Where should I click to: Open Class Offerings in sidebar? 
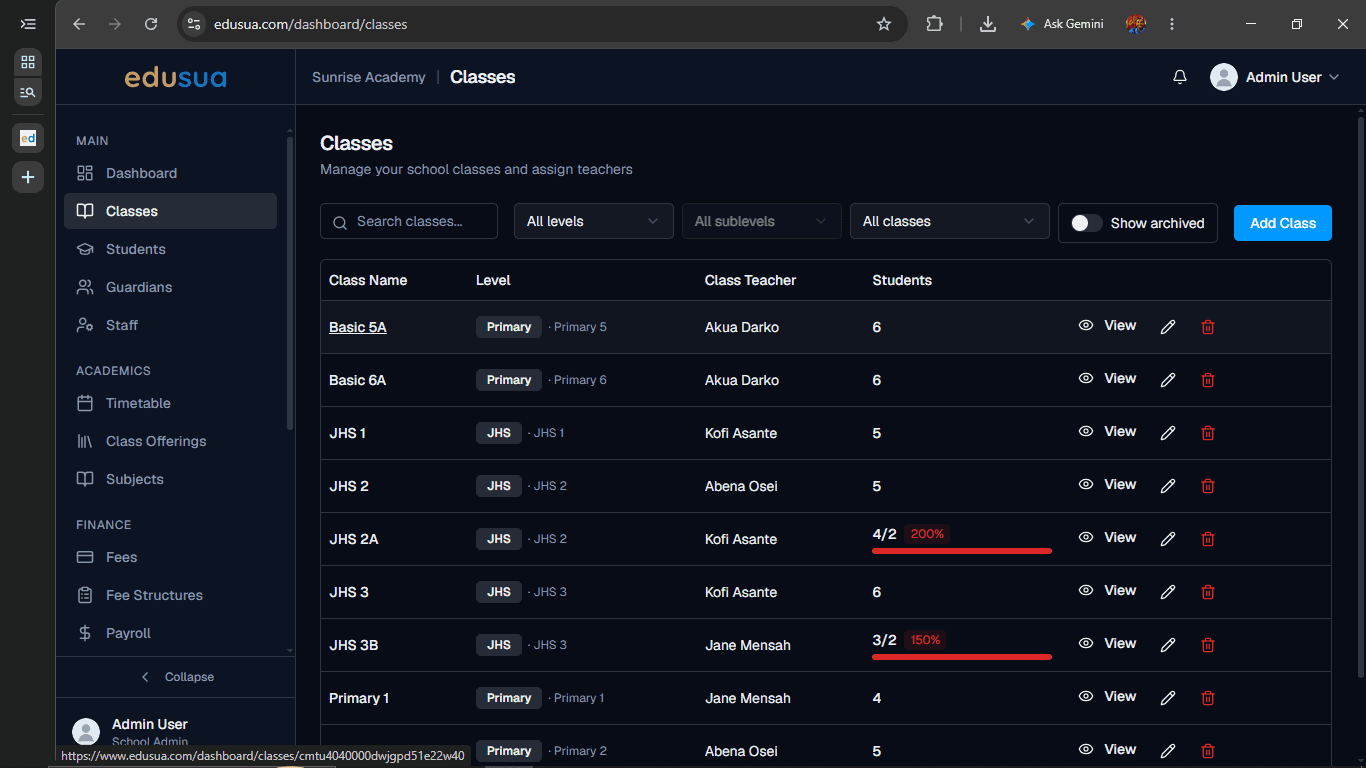coord(170,441)
